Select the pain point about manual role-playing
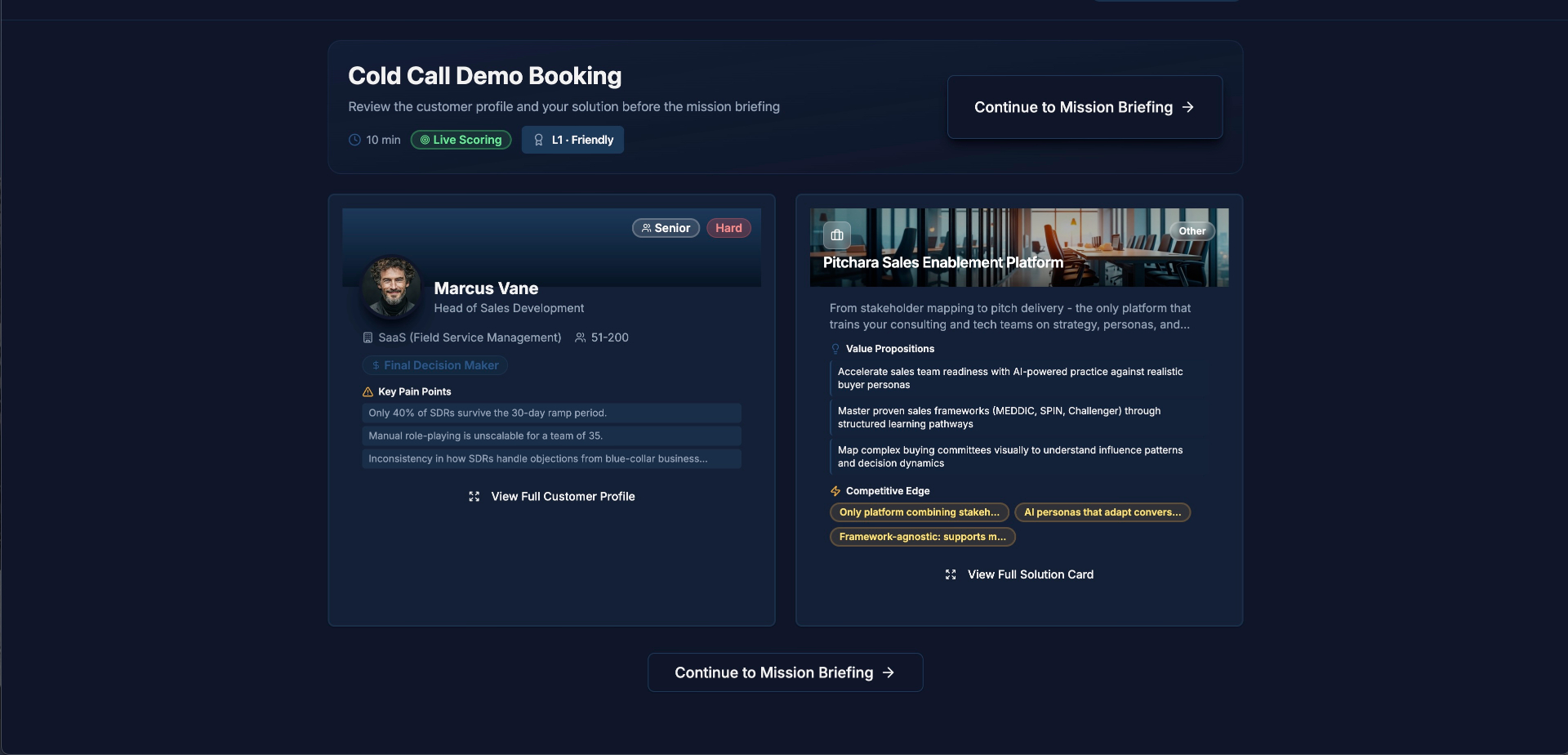This screenshot has width=1568, height=755. click(551, 436)
